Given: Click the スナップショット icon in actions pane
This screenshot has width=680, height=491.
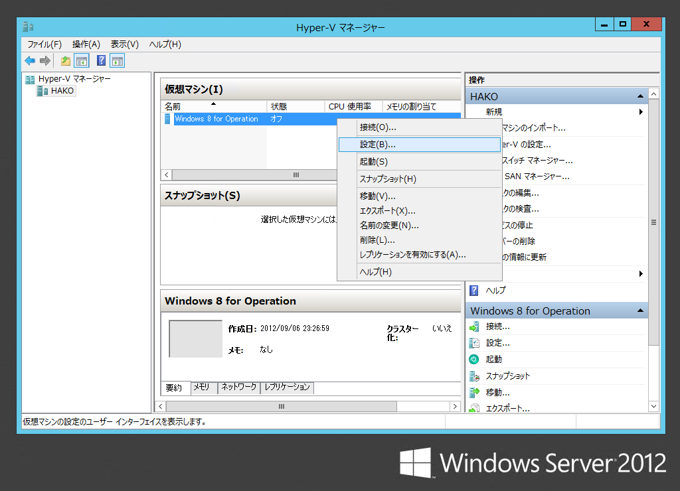Looking at the screenshot, I should point(474,376).
